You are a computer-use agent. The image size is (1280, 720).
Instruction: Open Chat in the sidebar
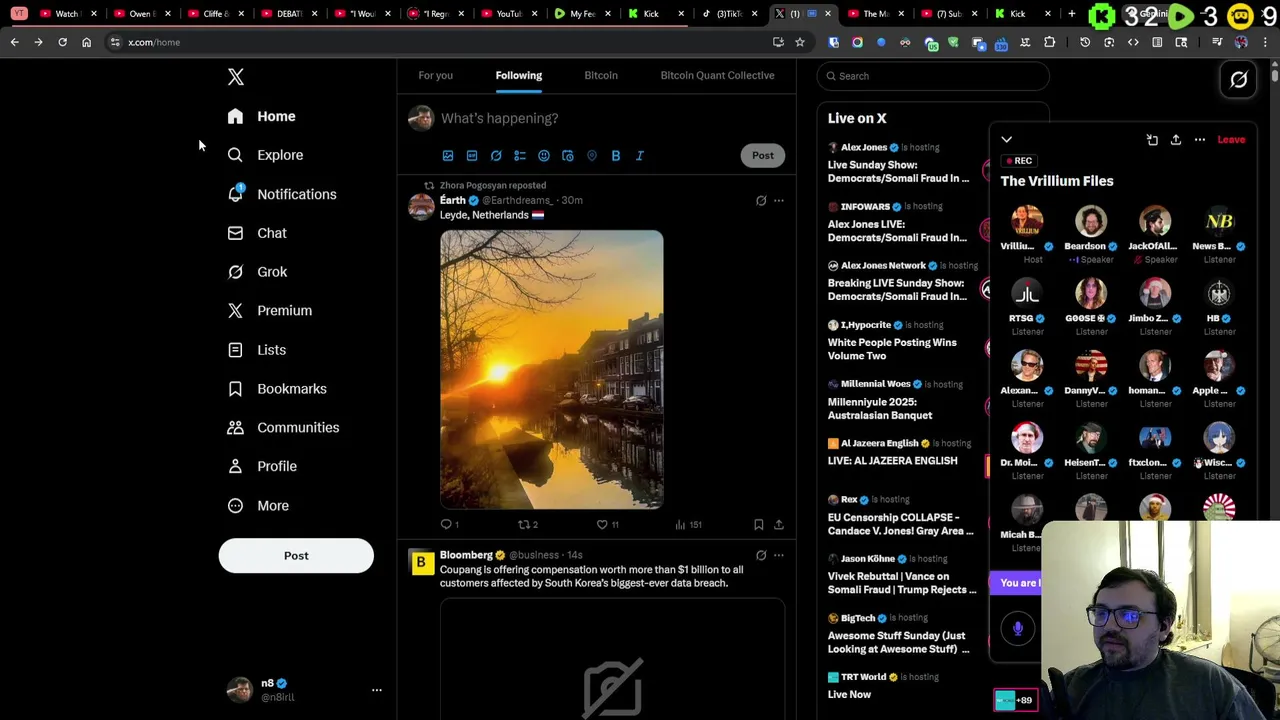[x=257, y=233]
